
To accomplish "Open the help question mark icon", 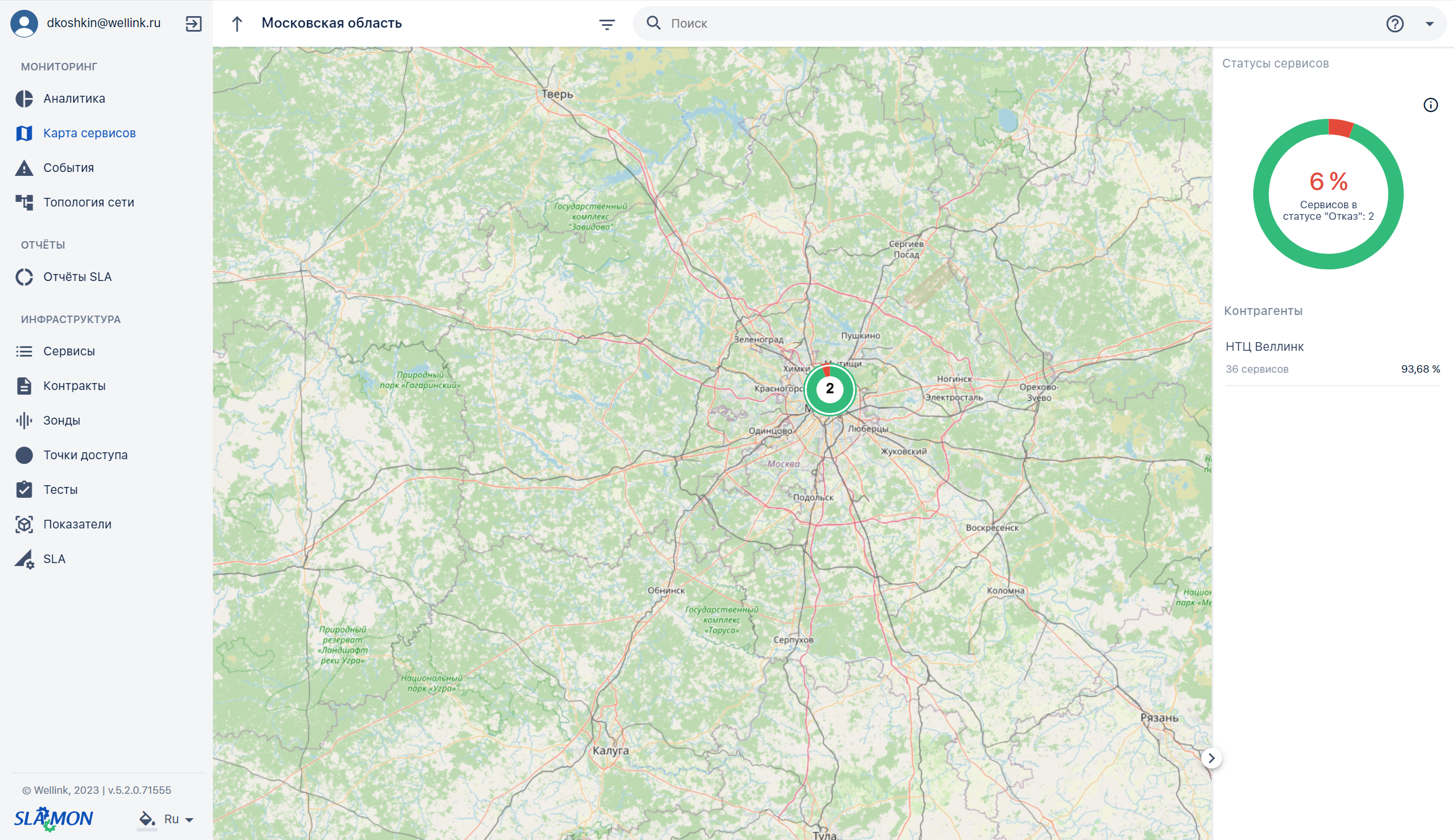I will coord(1395,24).
